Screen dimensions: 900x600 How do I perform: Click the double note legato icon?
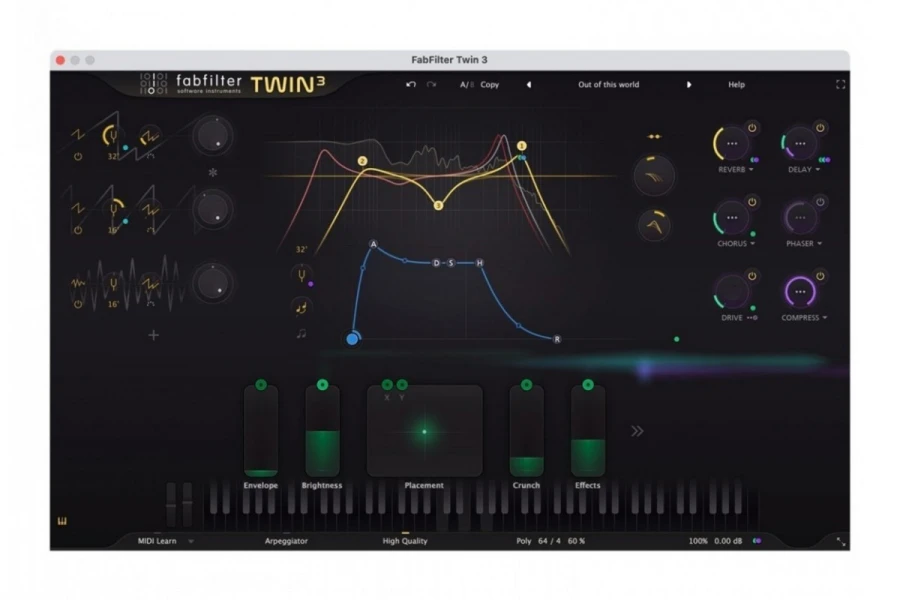301,334
